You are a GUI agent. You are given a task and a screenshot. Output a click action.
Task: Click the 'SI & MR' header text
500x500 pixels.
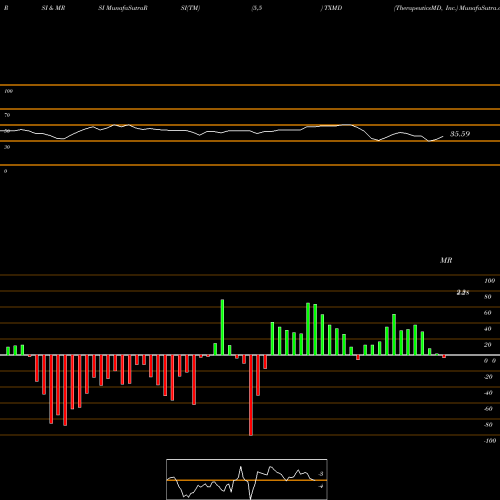53,8
